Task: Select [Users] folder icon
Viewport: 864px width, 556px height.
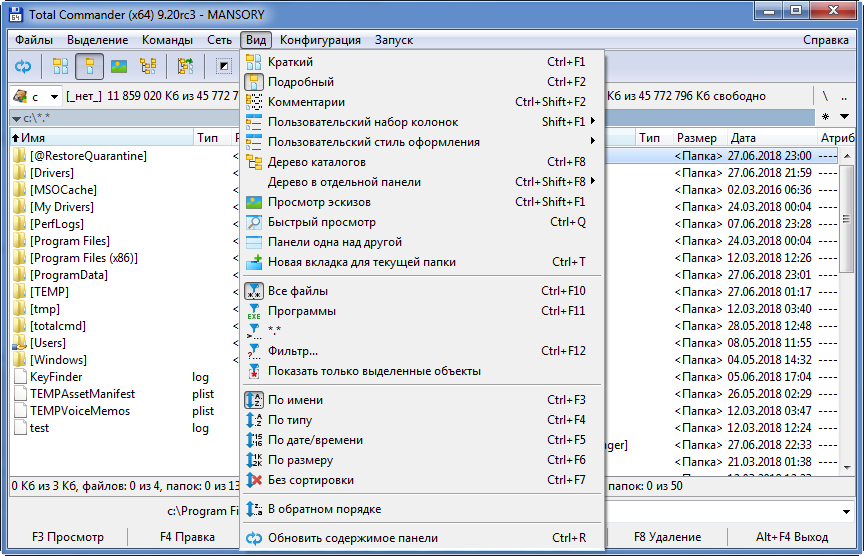Action: [20, 343]
